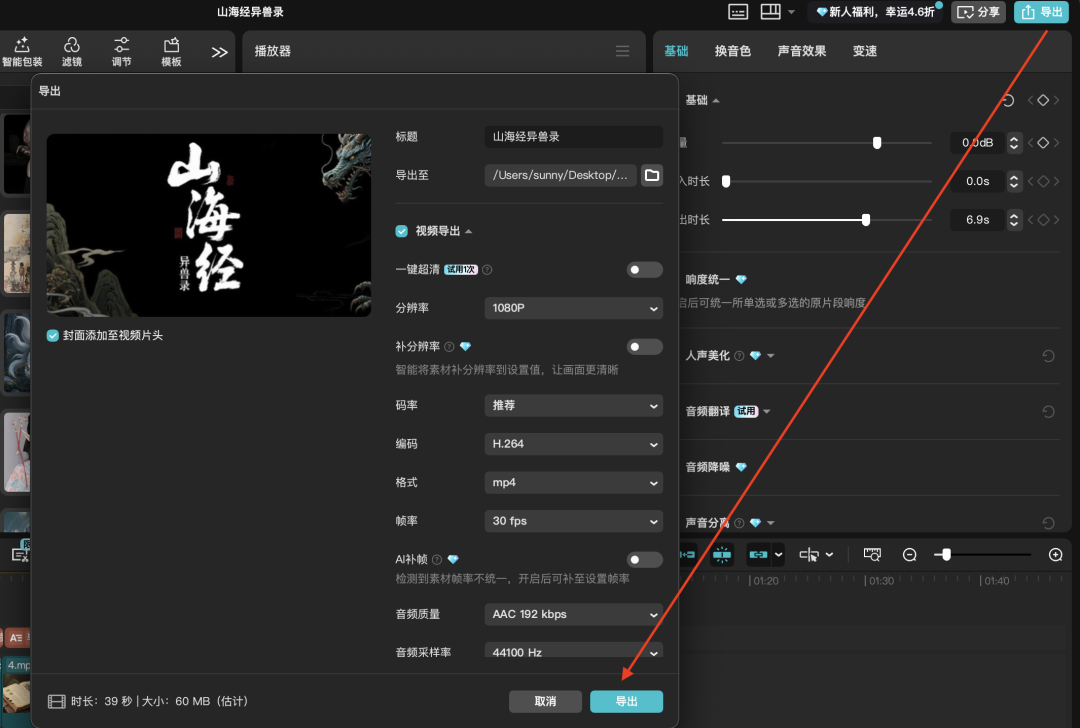This screenshot has width=1080, height=728.
Task: Open 新人福利 promotion banner
Action: (x=875, y=12)
